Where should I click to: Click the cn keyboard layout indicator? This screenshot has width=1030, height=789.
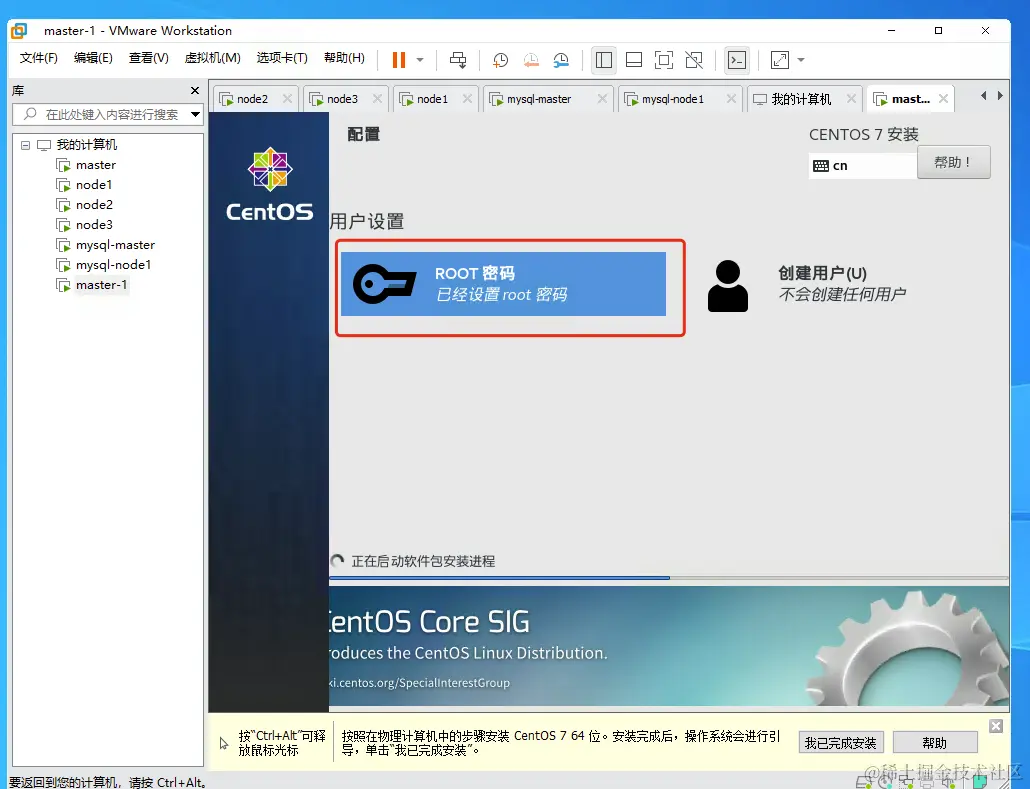tap(862, 166)
